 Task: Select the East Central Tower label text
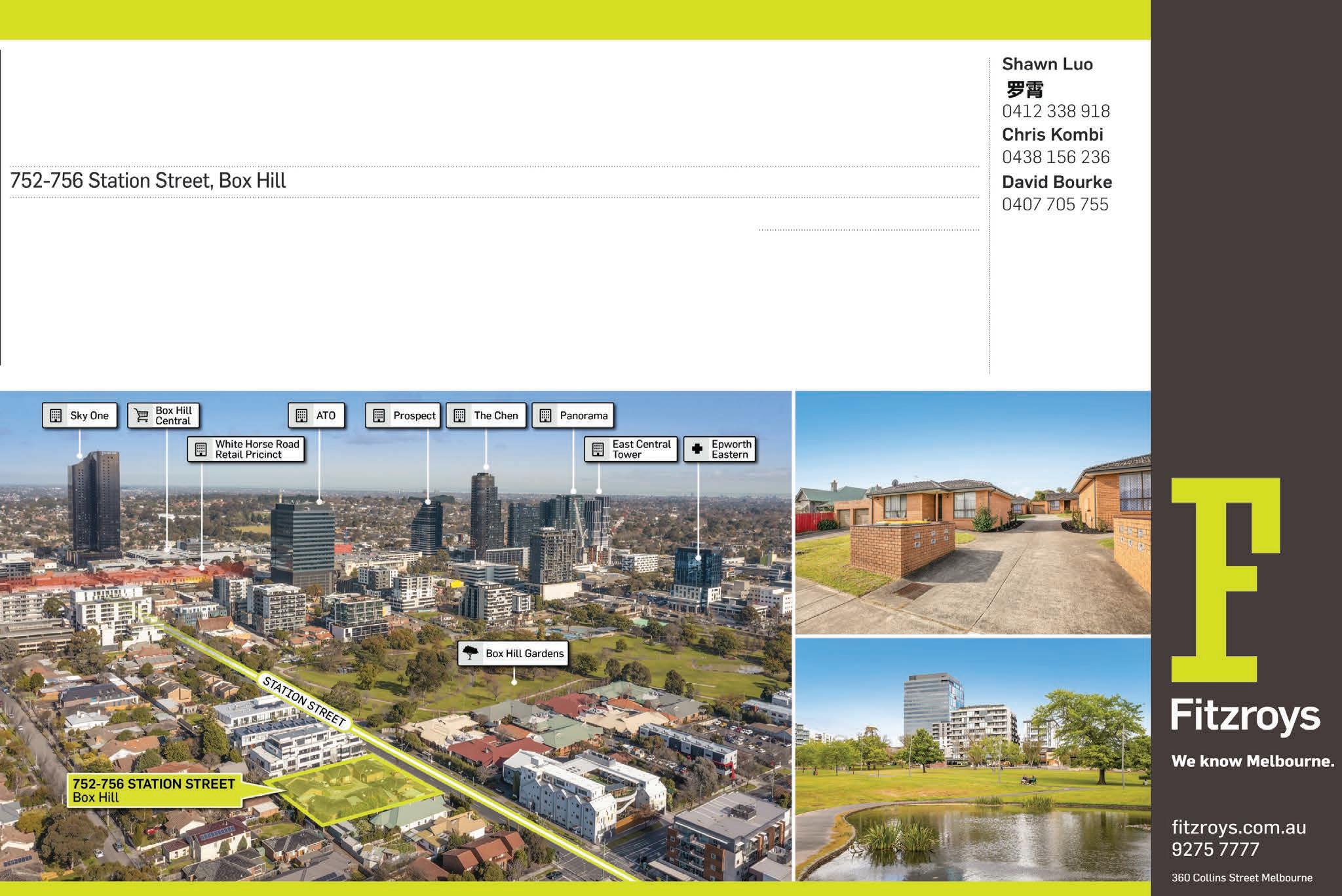click(x=642, y=449)
